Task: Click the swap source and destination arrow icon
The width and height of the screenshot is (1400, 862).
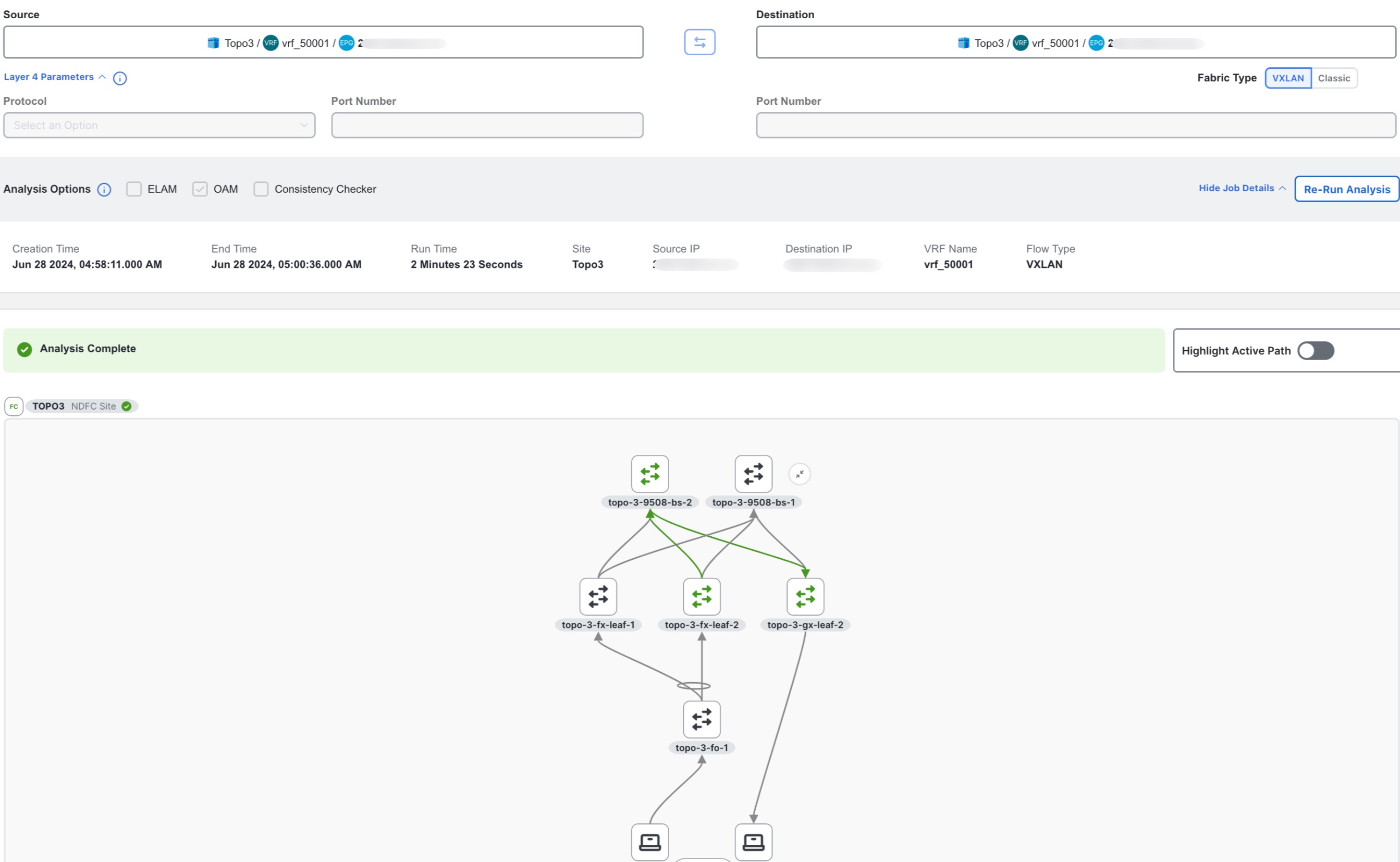Action: tap(700, 42)
